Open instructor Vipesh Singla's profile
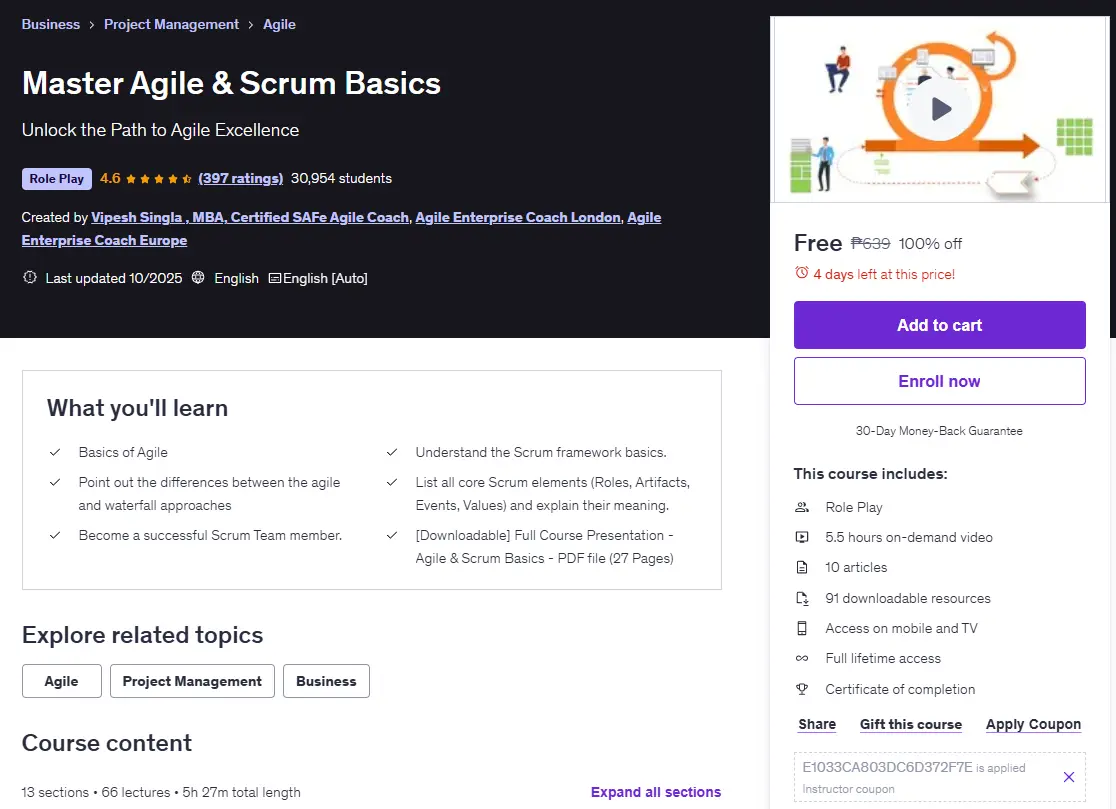This screenshot has height=809, width=1116. point(250,217)
